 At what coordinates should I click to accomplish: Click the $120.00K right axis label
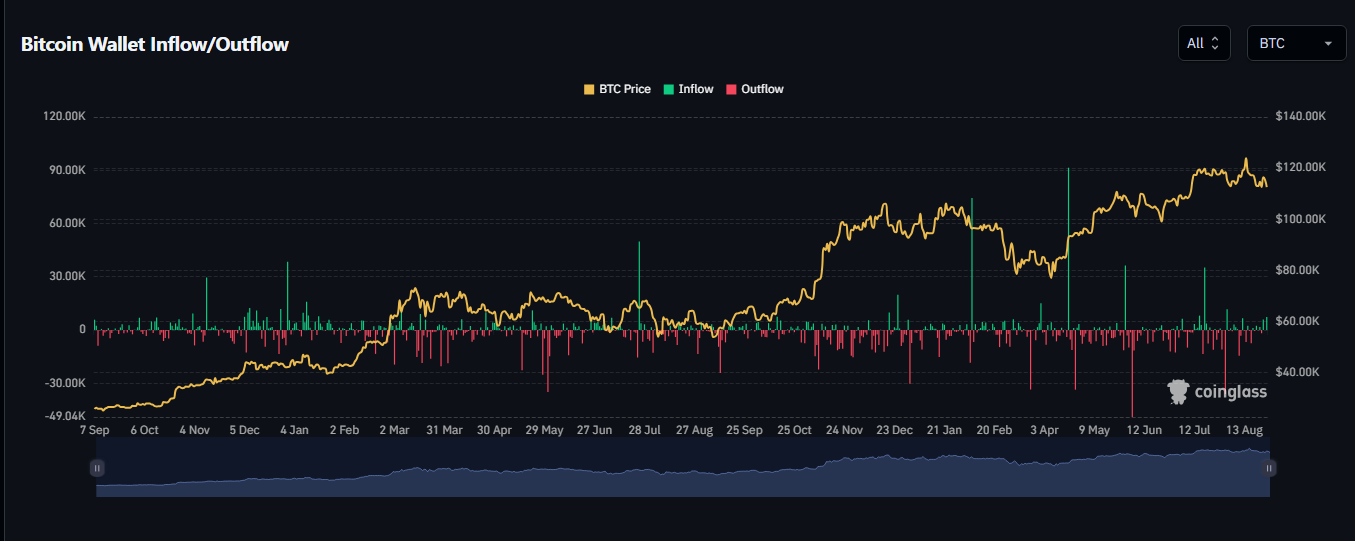[x=1301, y=168]
